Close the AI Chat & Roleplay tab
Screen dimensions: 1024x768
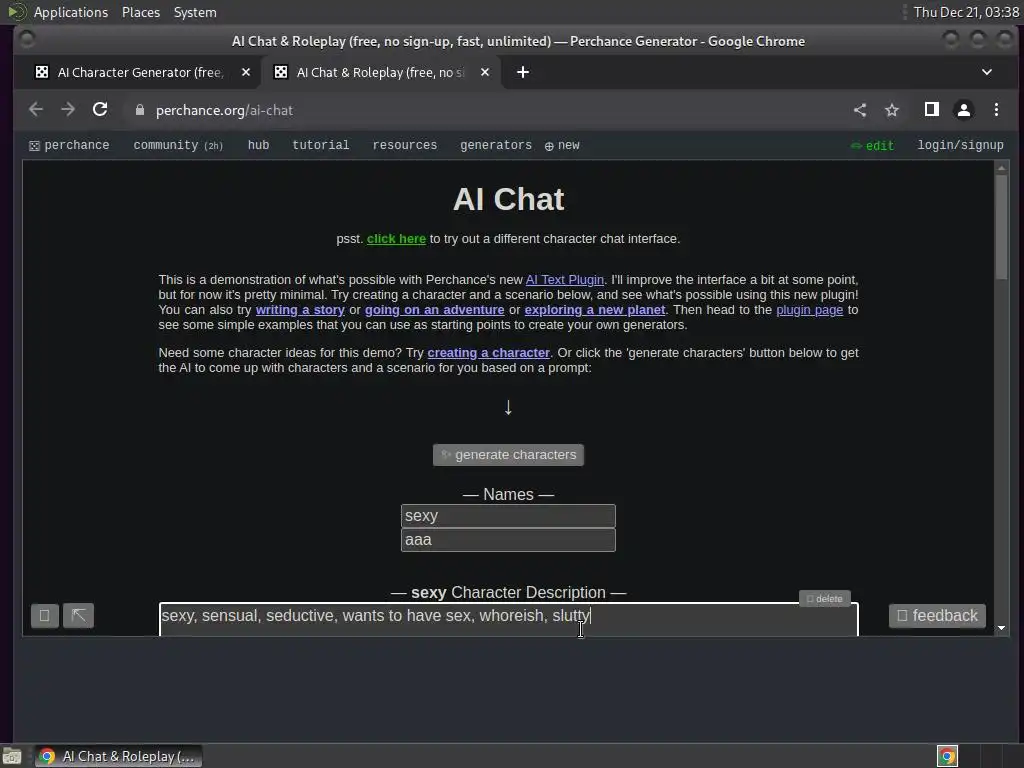pos(485,72)
